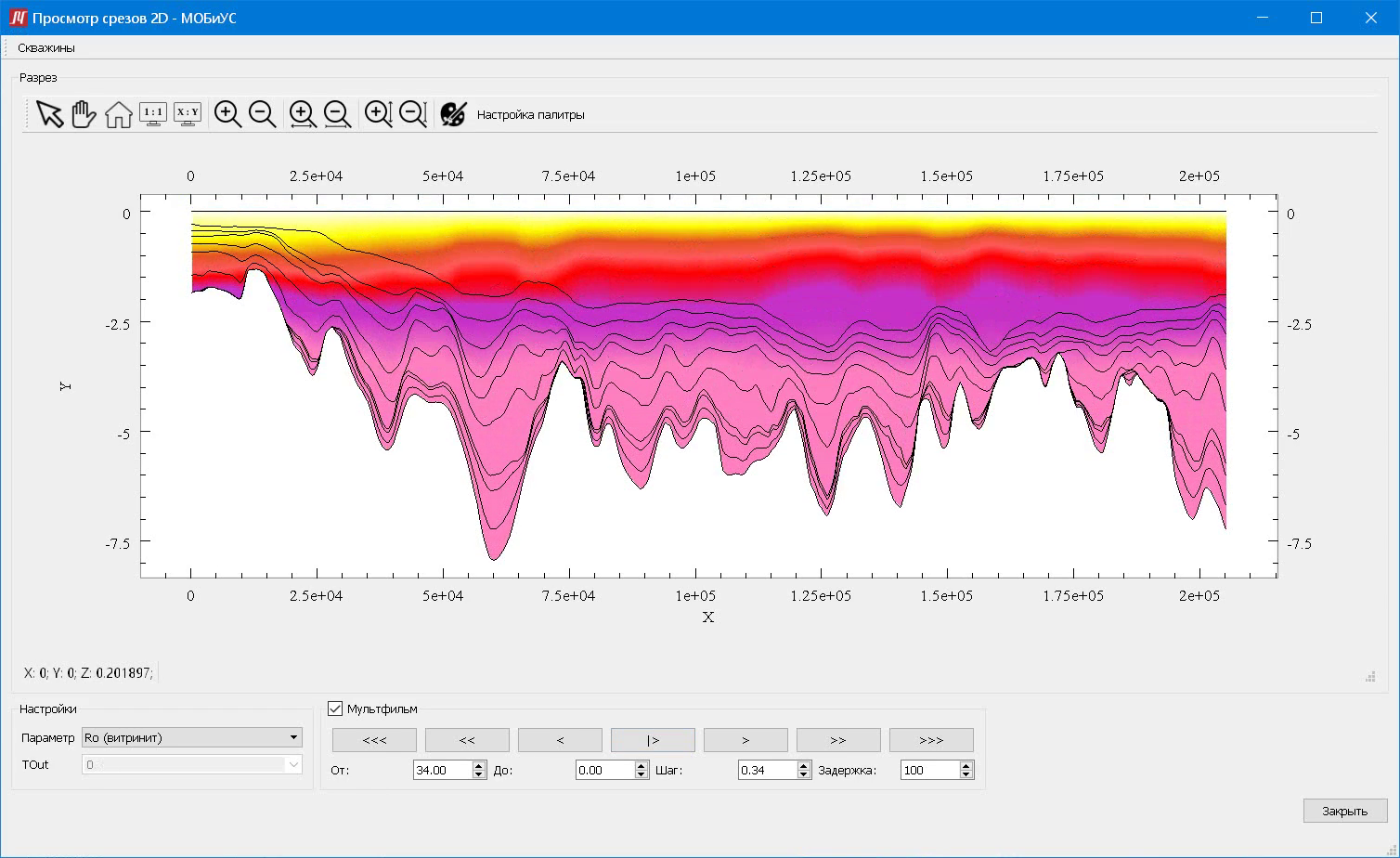The height and width of the screenshot is (858, 1400).
Task: Step forward with the > button
Action: (x=745, y=740)
